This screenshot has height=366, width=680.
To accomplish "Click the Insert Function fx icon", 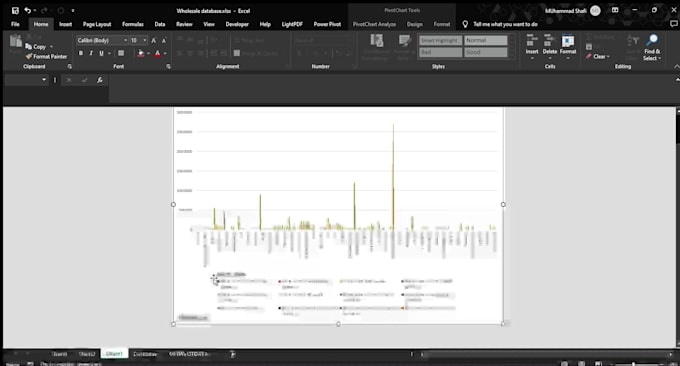I will (x=100, y=80).
